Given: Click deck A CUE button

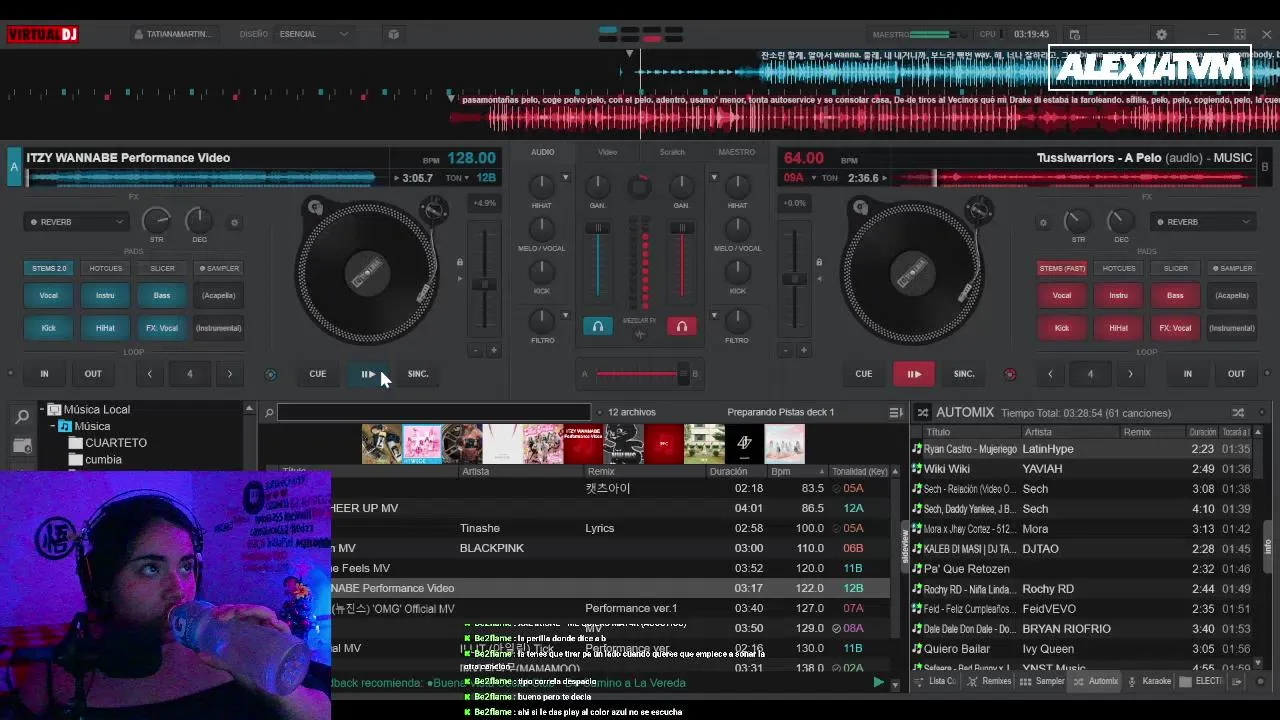Looking at the screenshot, I should click(x=318, y=374).
